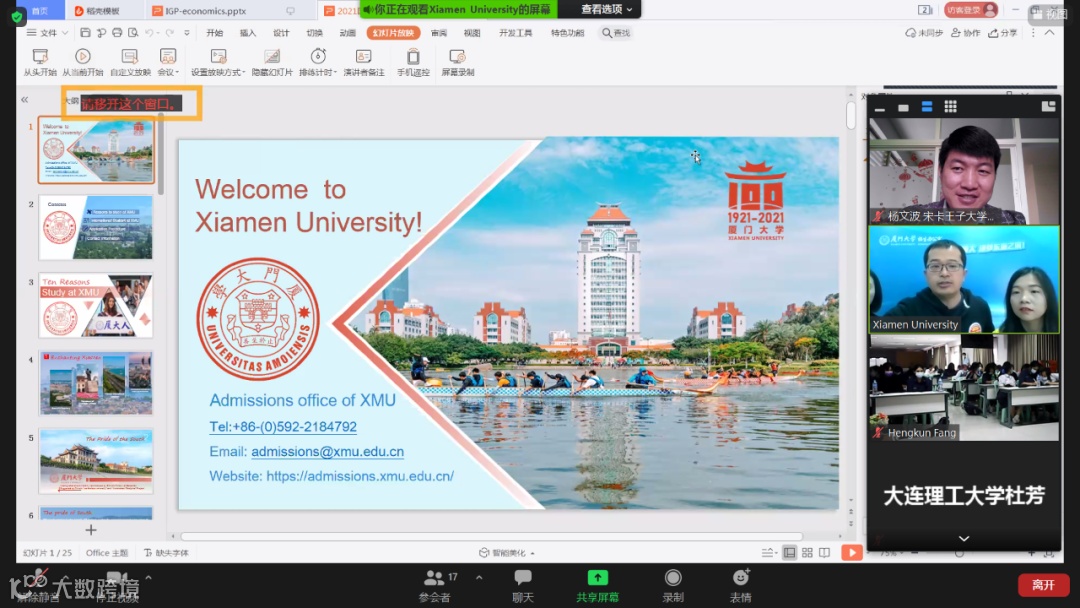
Task: Click the 协作 collaborate button
Action: [x=966, y=32]
